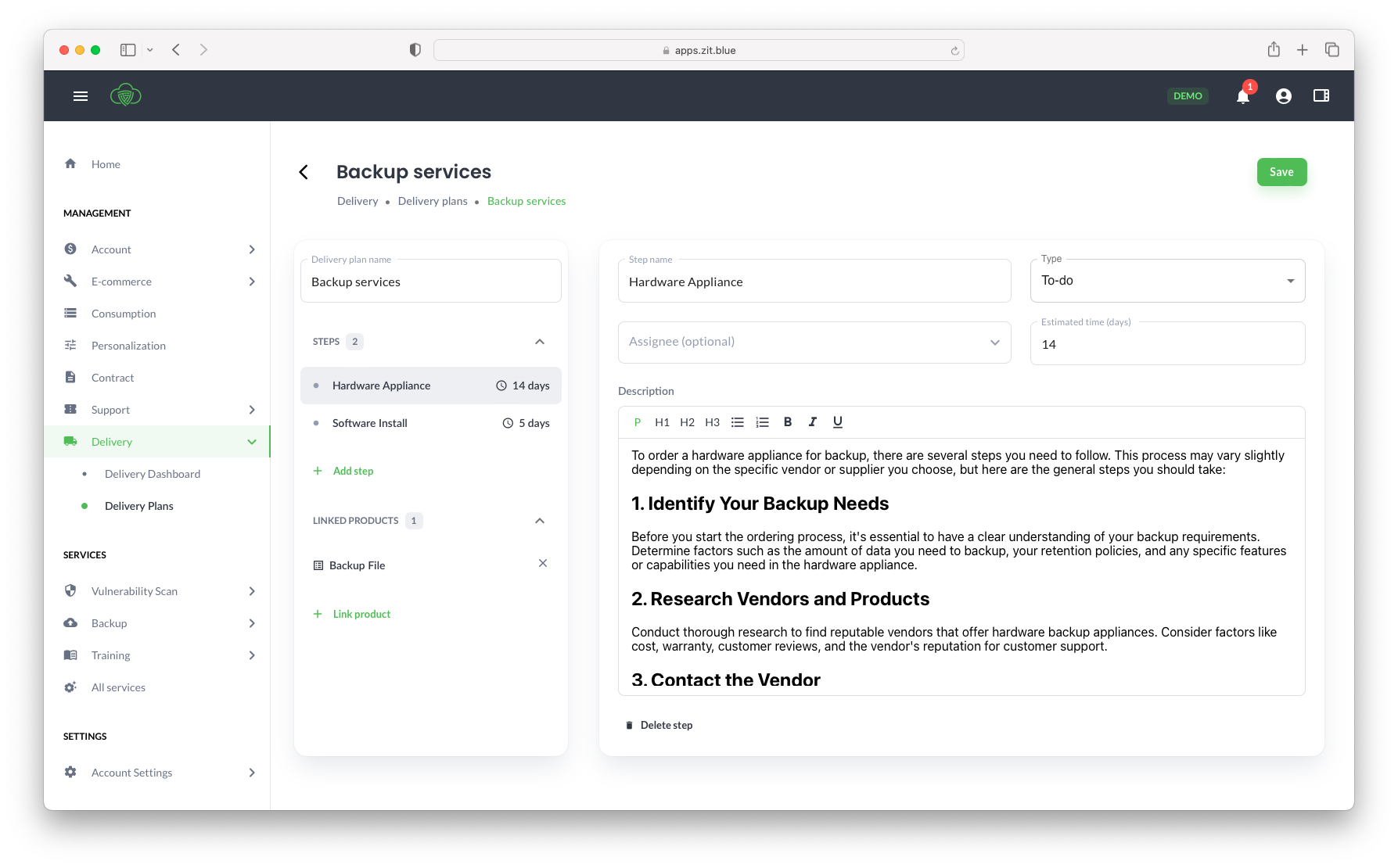Click the Personalization sliders icon
This screenshot has height=868, width=1398.
(x=70, y=345)
